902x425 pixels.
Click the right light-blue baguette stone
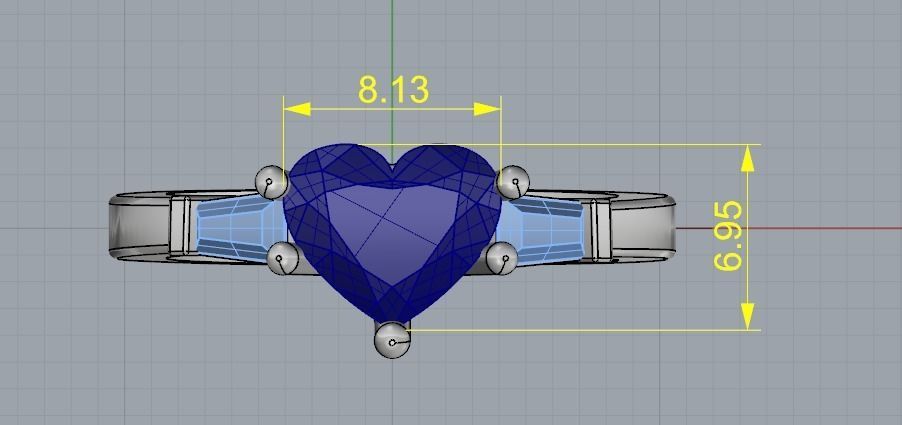point(541,229)
